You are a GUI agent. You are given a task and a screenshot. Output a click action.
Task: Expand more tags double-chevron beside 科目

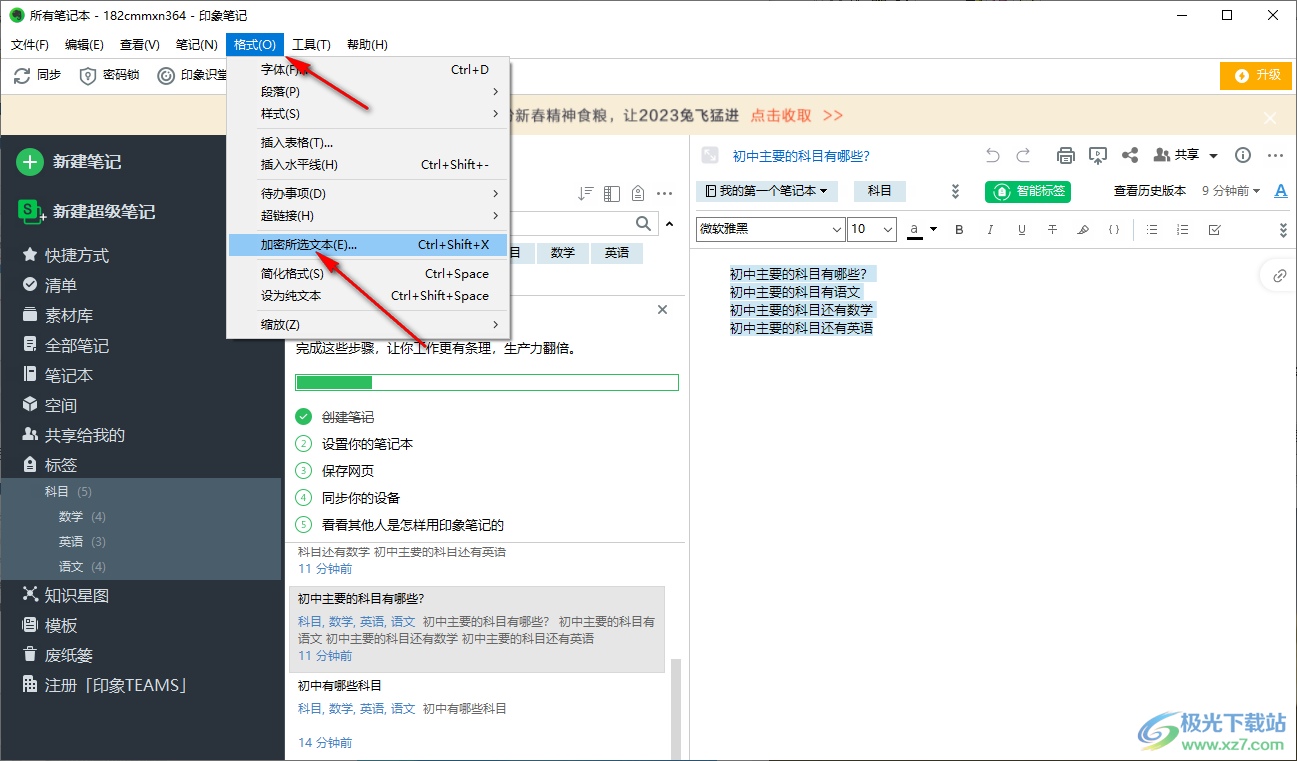point(955,191)
